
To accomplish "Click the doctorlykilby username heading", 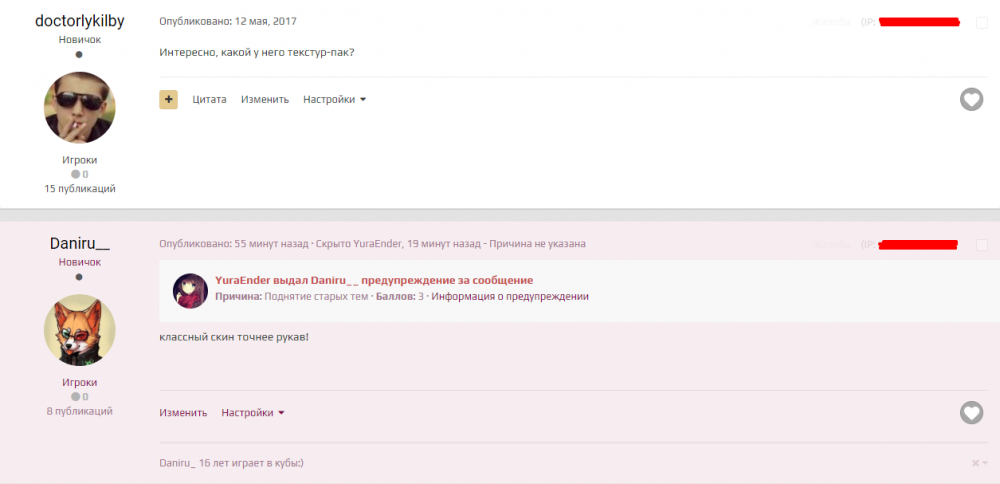I will click(x=80, y=21).
